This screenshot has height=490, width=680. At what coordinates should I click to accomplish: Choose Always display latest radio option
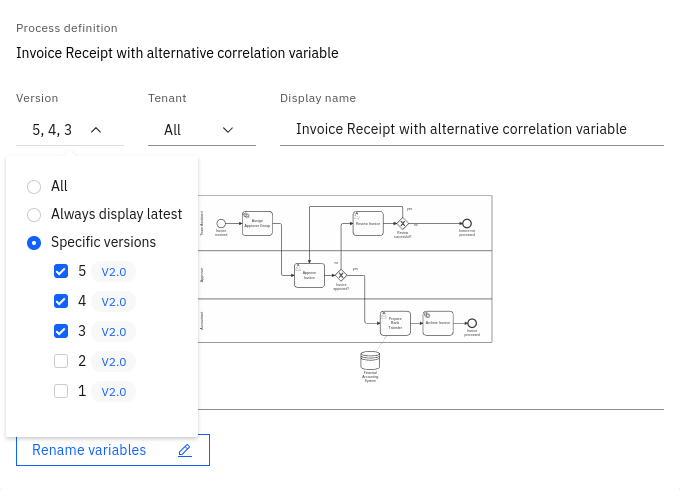click(34, 214)
